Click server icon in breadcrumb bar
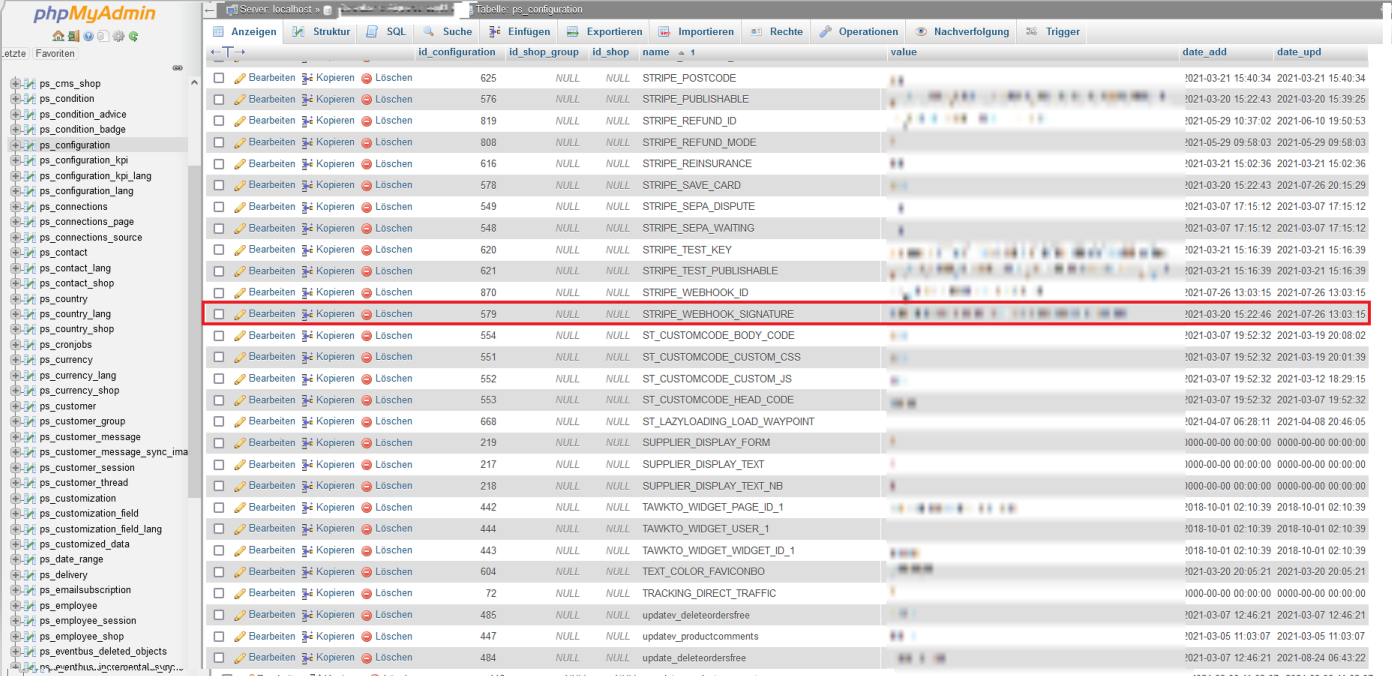This screenshot has height=676, width=1392. pyautogui.click(x=231, y=9)
